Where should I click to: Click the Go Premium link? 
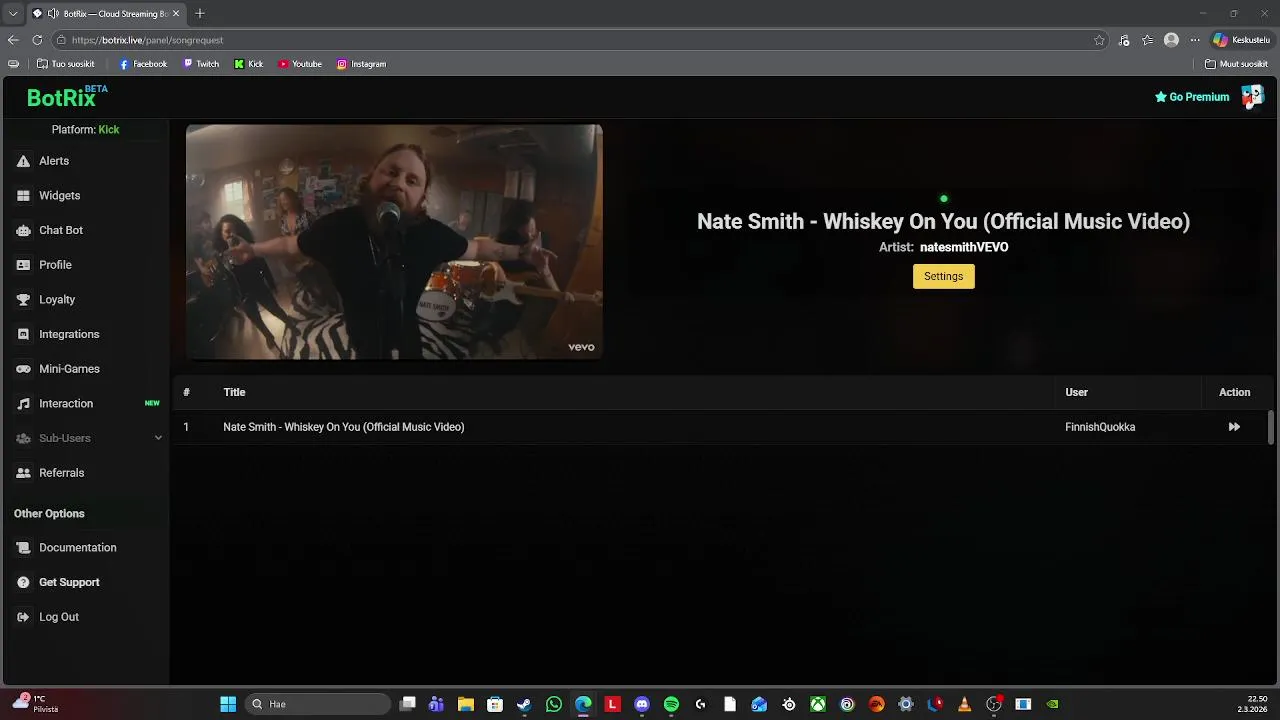coord(1192,97)
